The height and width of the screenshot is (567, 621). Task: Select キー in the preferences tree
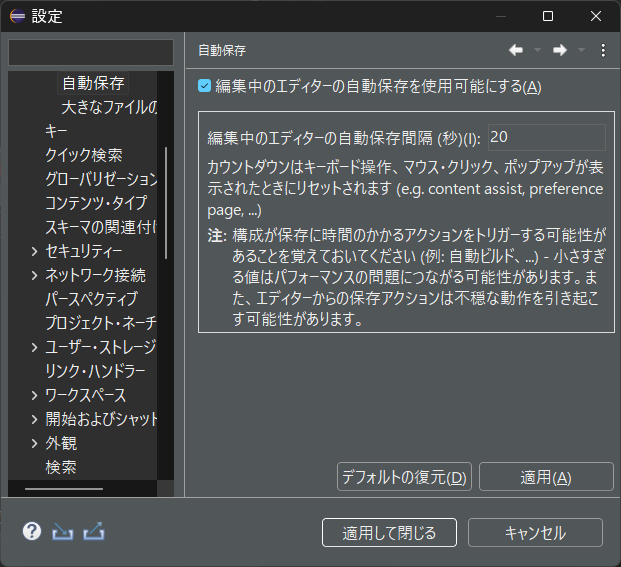coord(56,131)
